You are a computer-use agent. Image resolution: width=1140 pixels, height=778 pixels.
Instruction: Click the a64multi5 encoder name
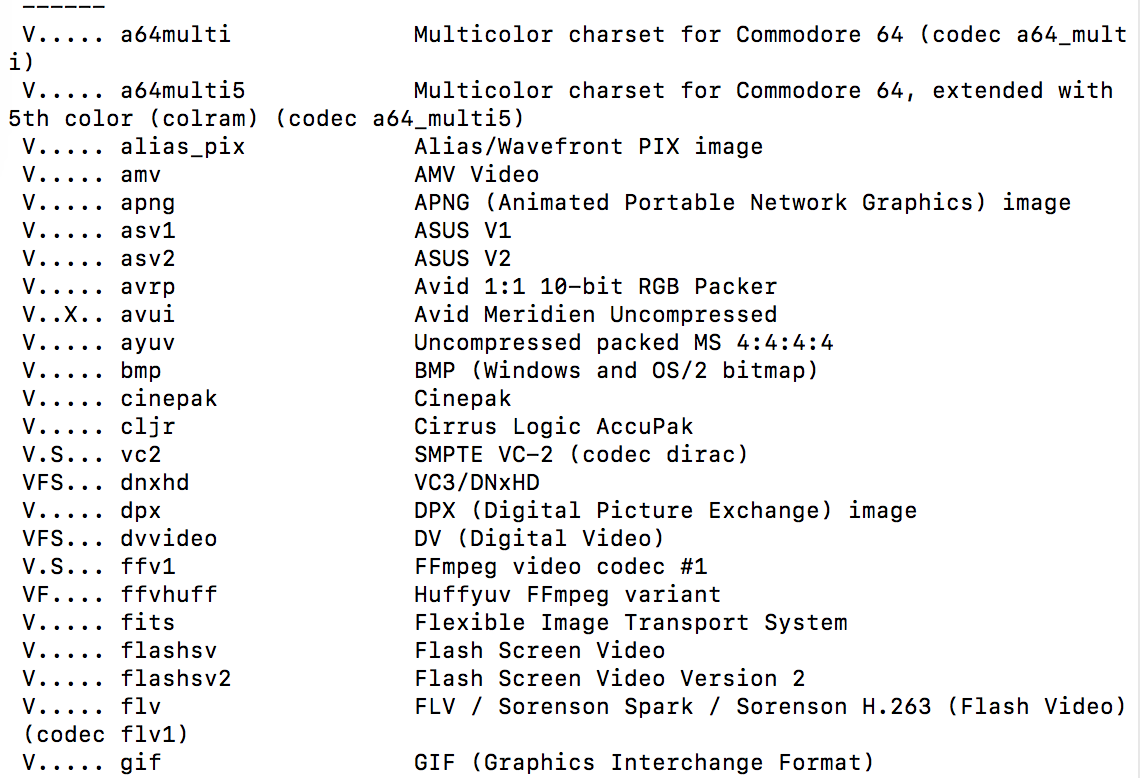coord(182,91)
